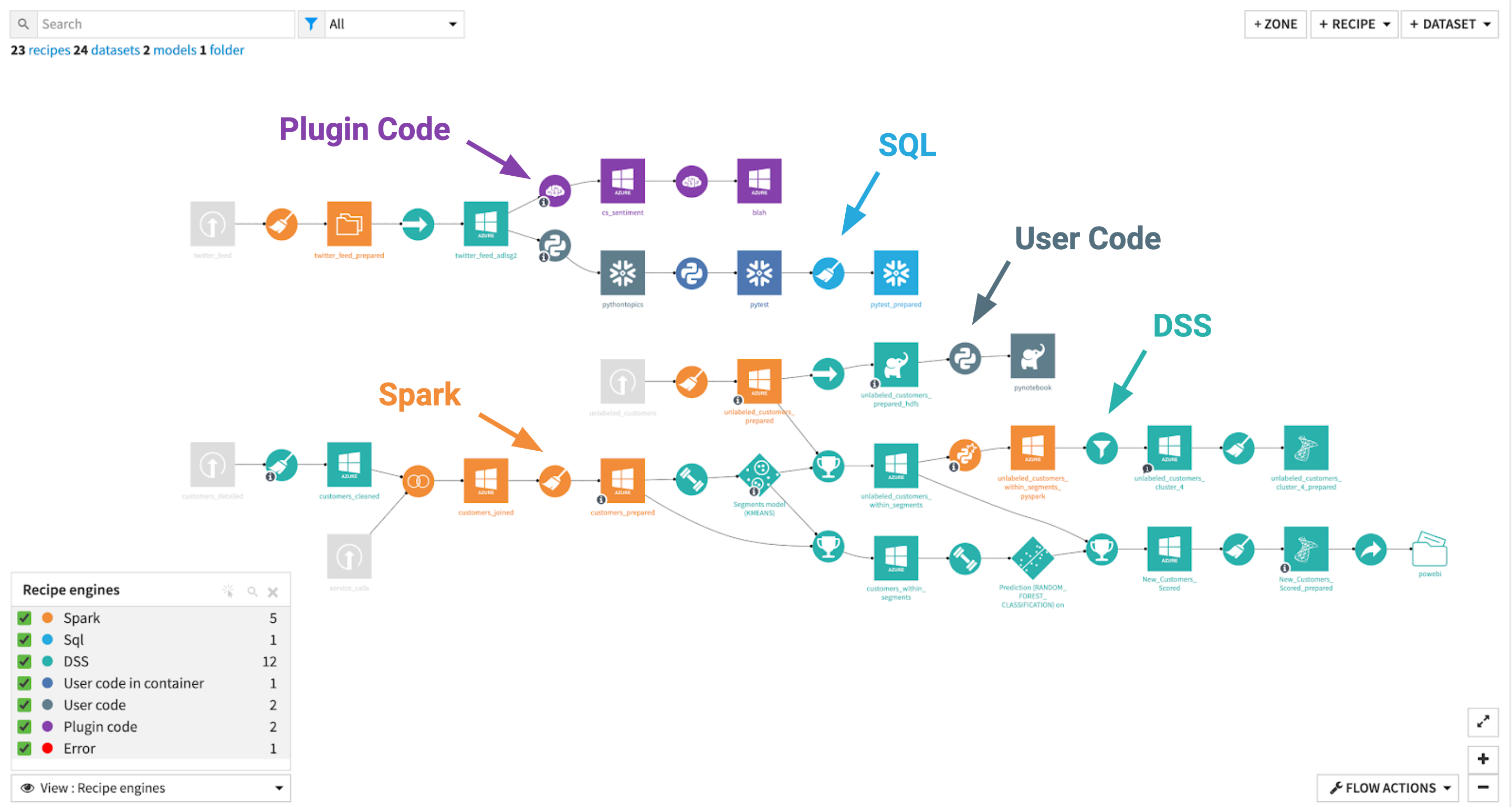Click the recipes count link
The width and height of the screenshot is (1512, 807).
click(48, 50)
